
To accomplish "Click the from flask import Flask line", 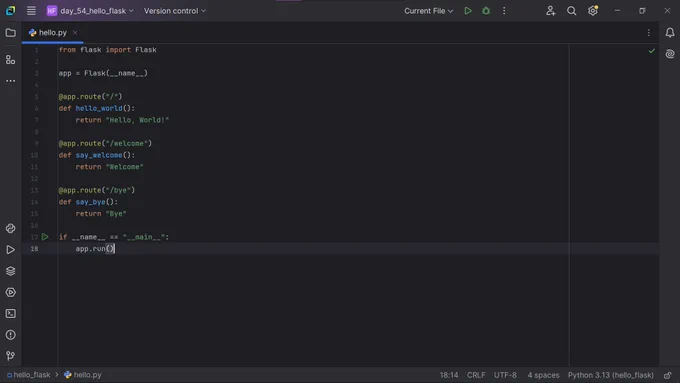I will coord(108,50).
